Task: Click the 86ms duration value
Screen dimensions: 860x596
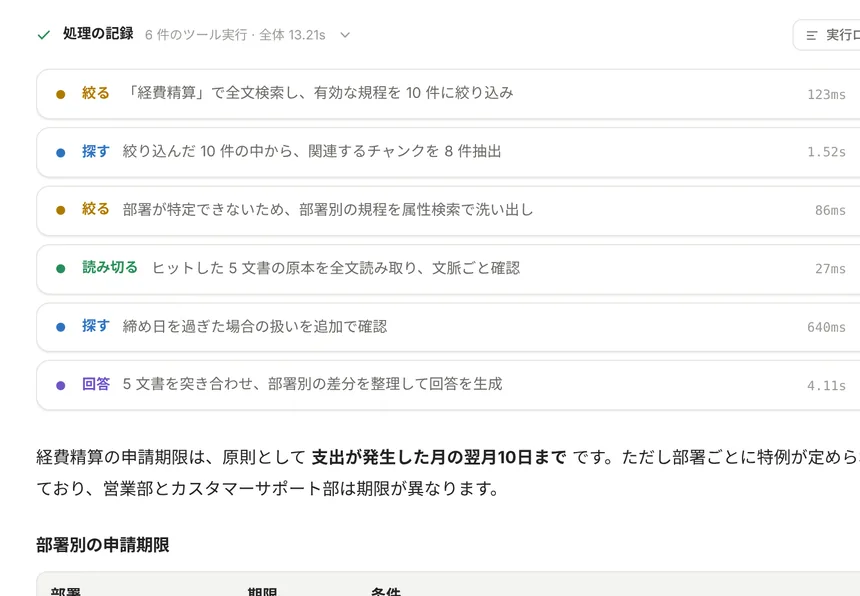Action: point(830,211)
